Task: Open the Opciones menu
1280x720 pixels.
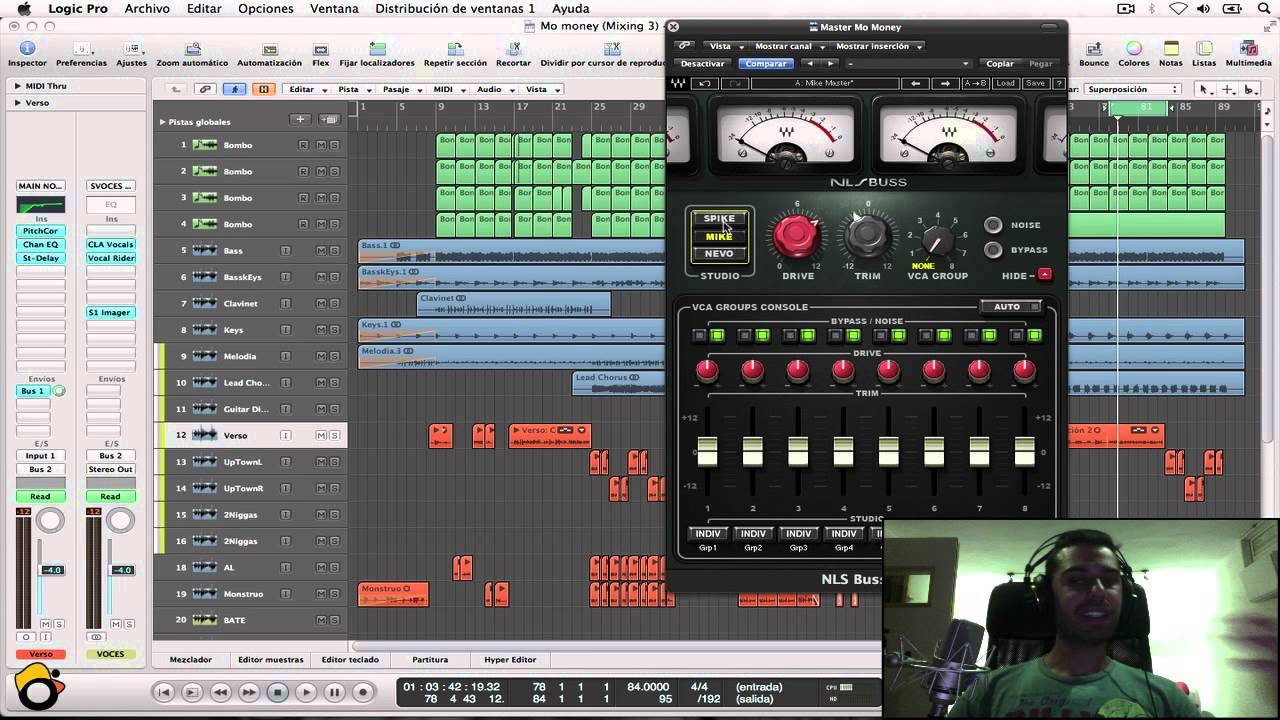Action: point(266,9)
